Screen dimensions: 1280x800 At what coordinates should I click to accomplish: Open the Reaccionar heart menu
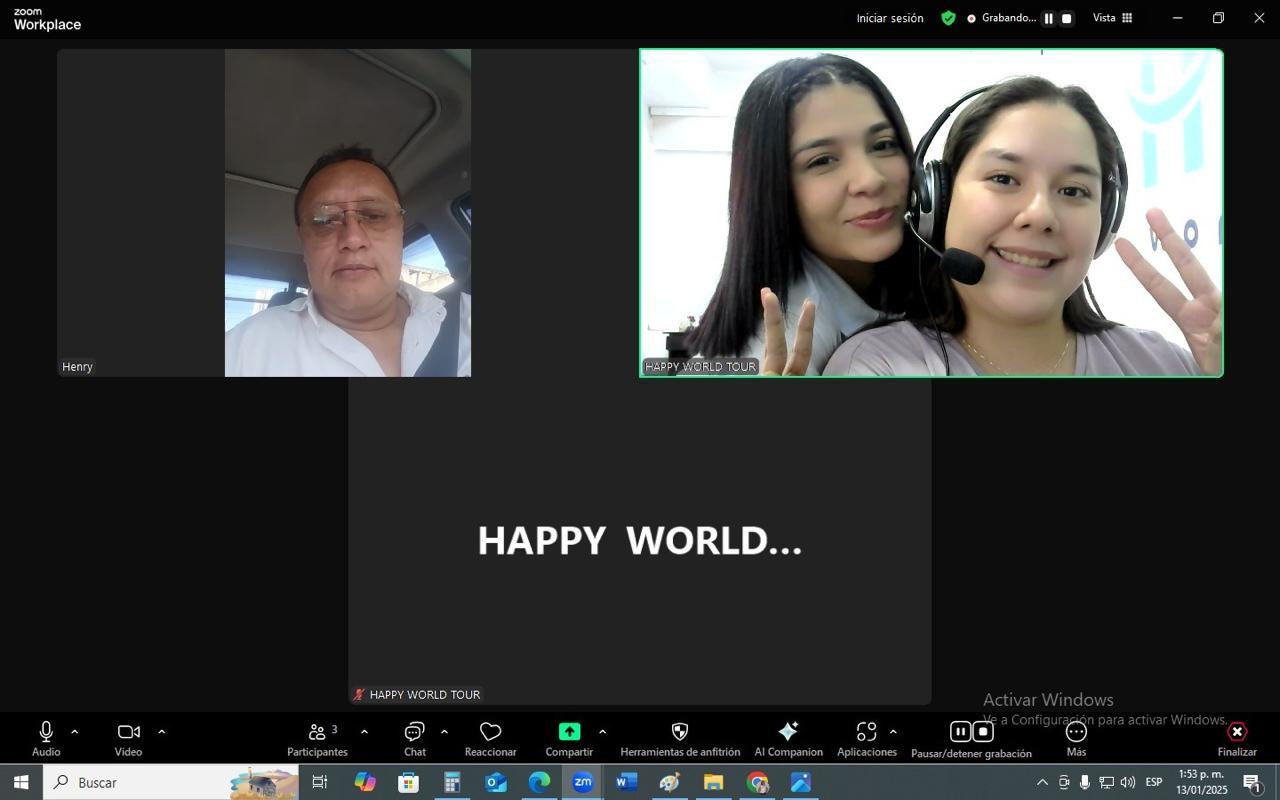click(x=490, y=739)
